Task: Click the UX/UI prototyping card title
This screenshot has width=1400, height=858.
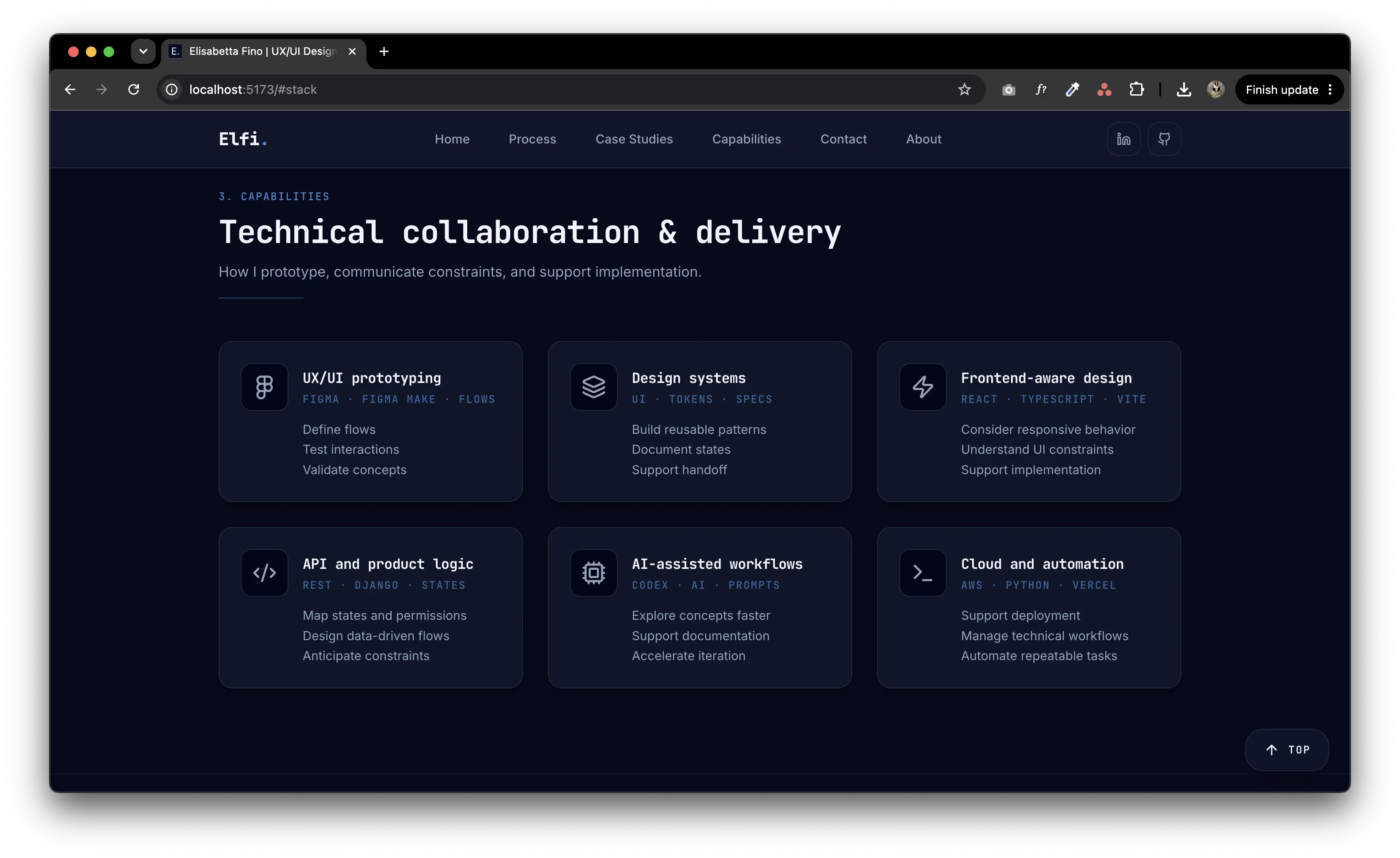Action: tap(372, 378)
